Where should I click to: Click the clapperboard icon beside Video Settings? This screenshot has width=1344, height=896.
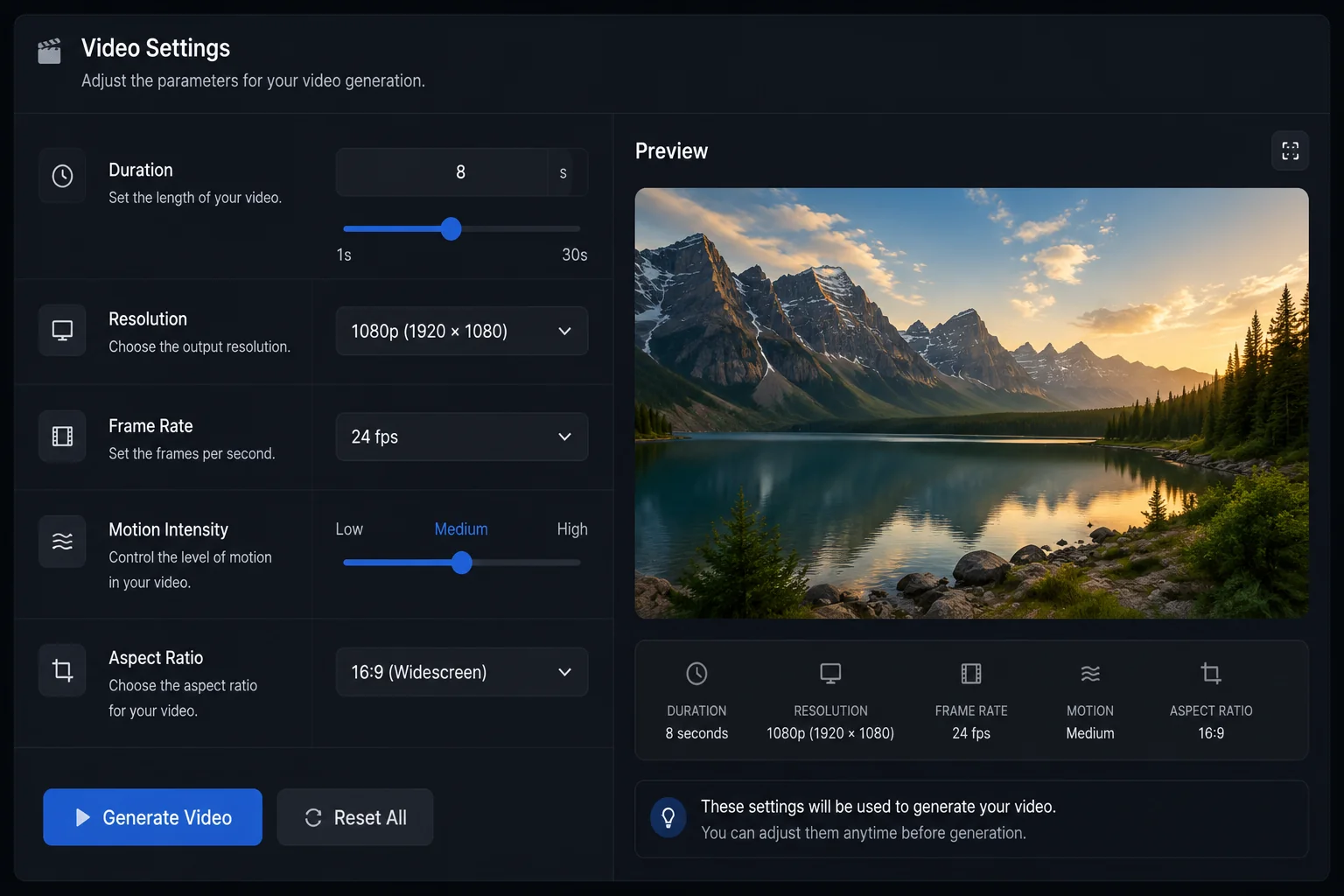[x=50, y=51]
